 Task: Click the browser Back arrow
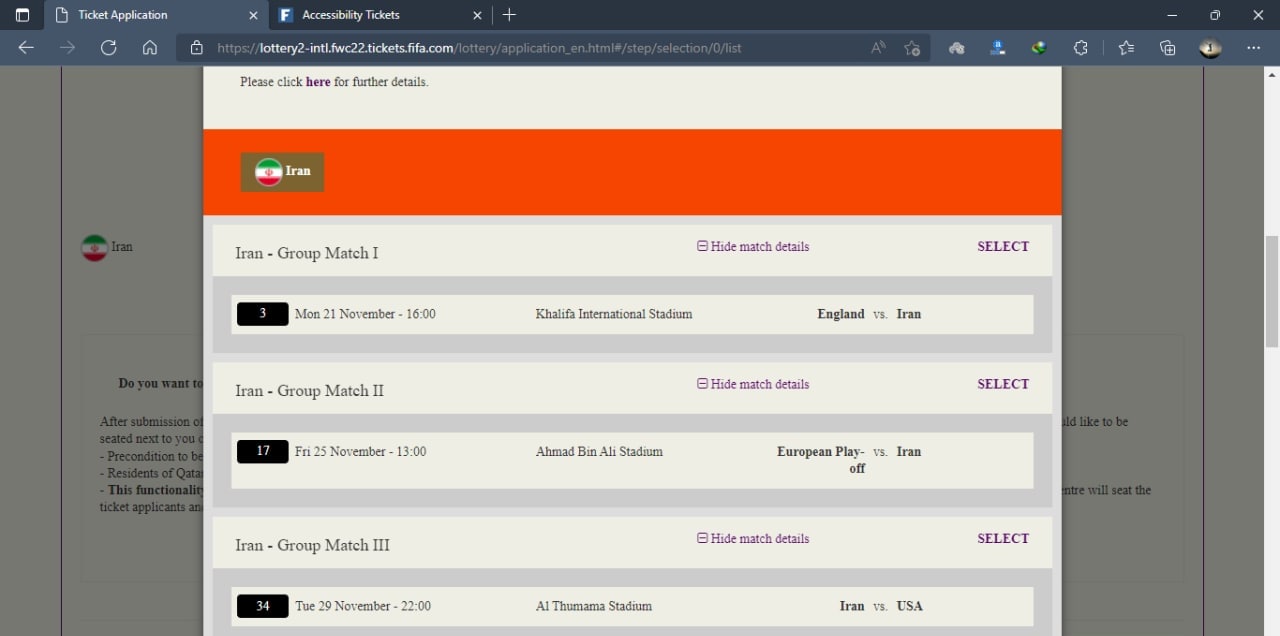pos(26,48)
